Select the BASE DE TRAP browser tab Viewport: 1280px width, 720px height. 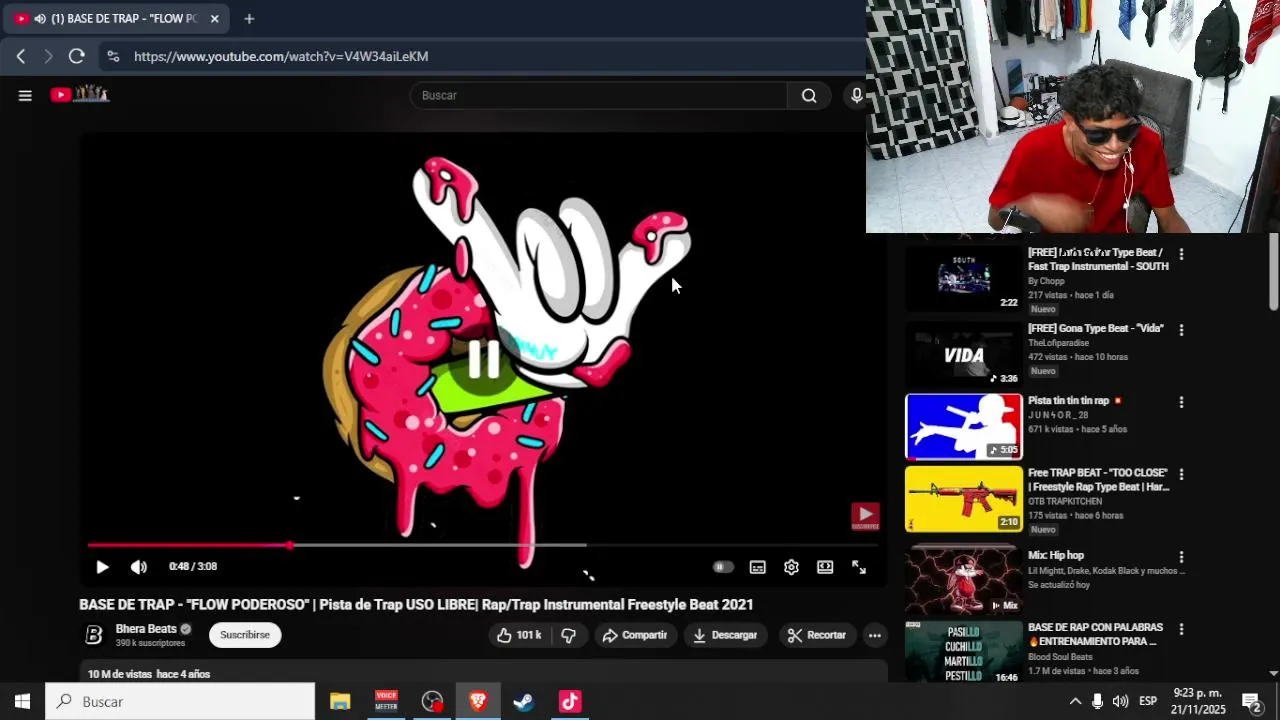[116, 19]
